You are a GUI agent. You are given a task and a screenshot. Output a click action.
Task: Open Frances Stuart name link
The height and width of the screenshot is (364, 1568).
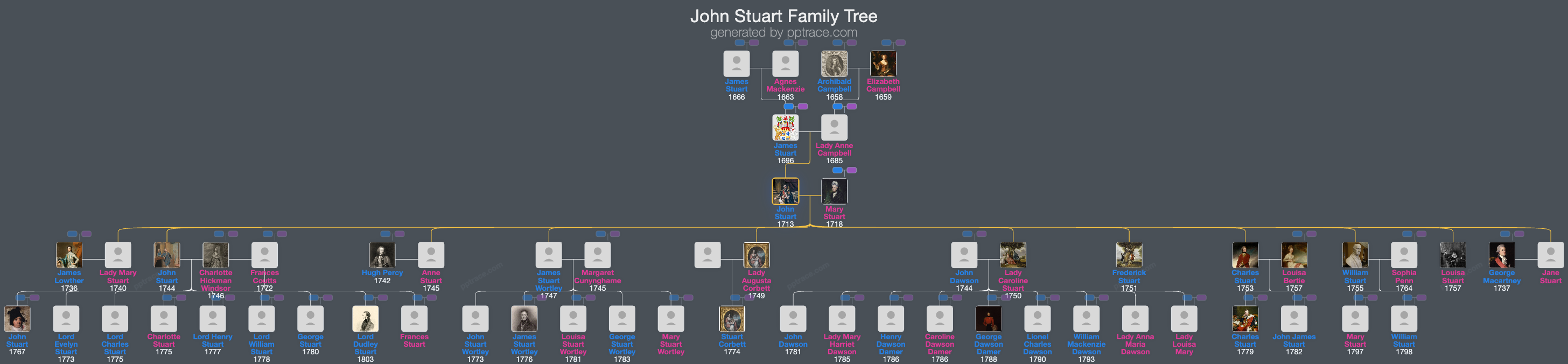(x=415, y=340)
